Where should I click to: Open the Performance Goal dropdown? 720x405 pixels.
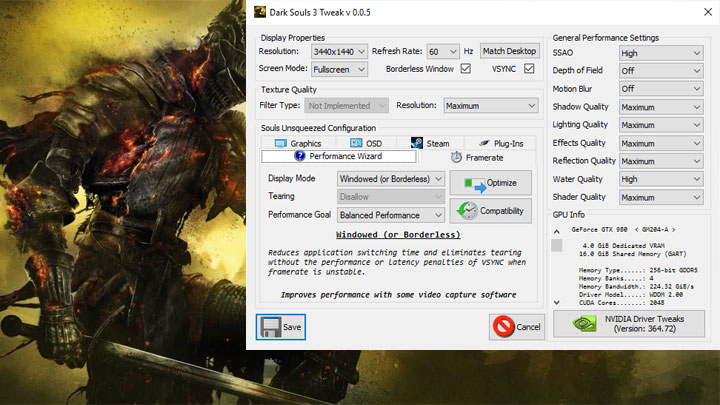390,215
